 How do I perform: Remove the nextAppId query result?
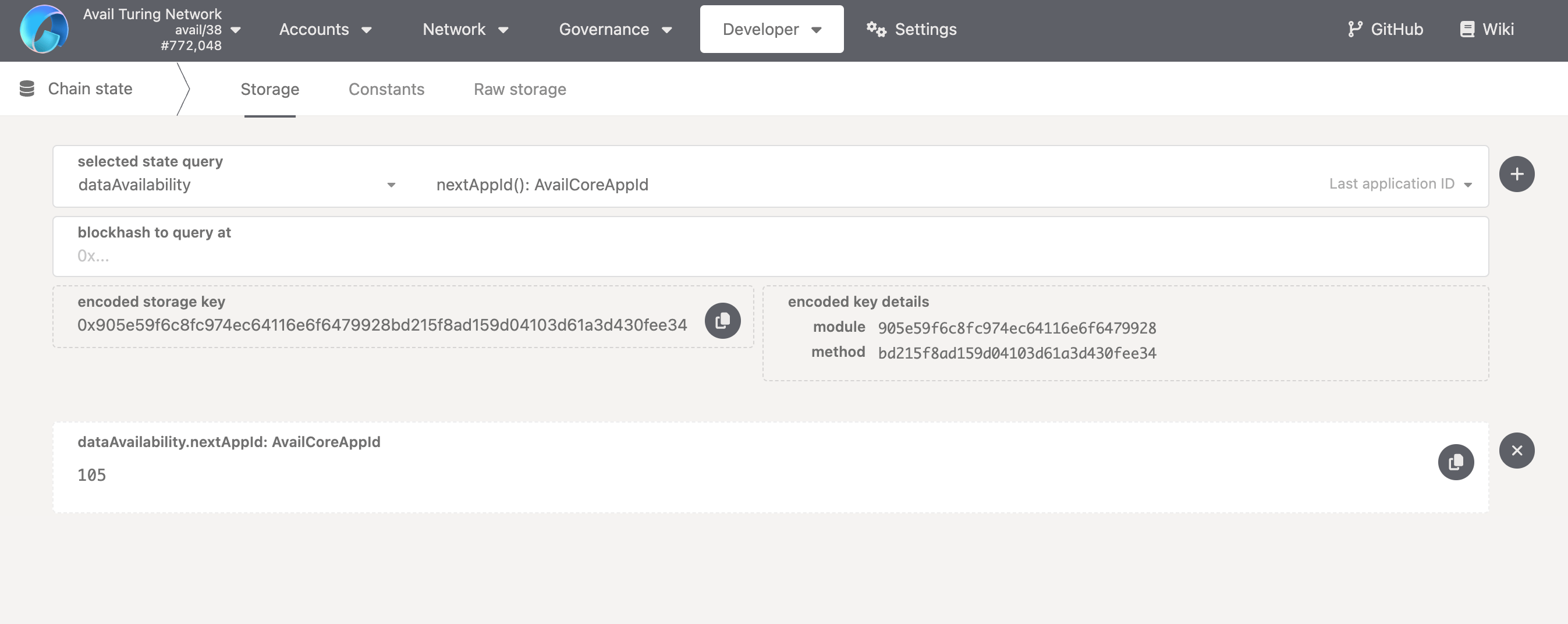coord(1516,451)
